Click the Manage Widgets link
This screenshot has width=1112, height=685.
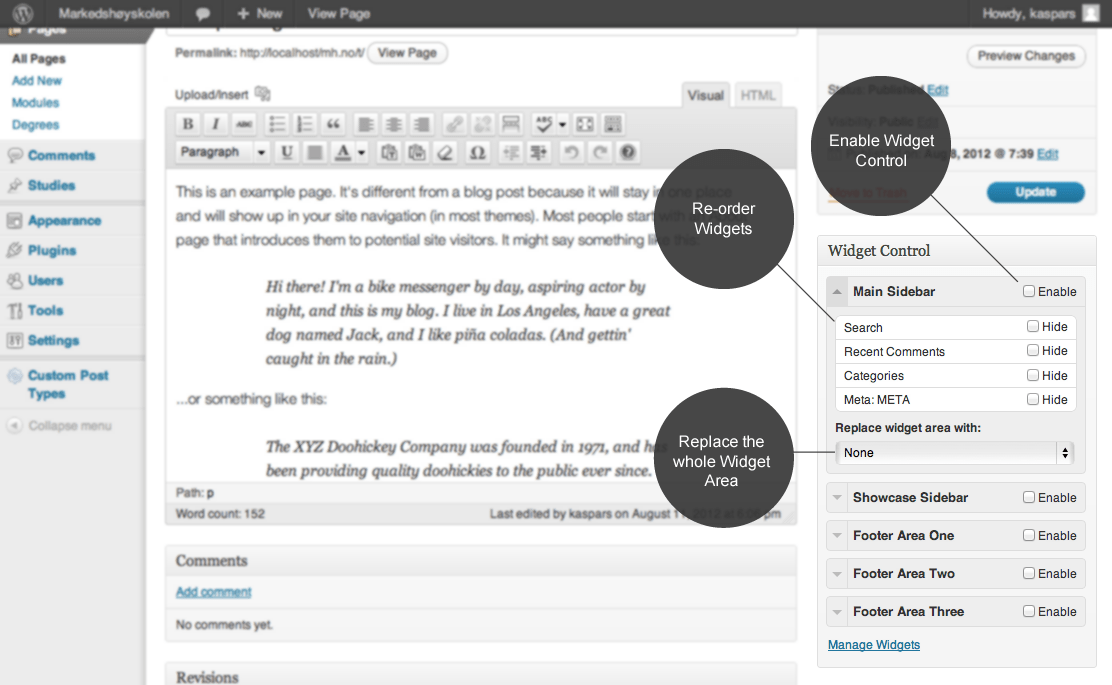pos(873,644)
